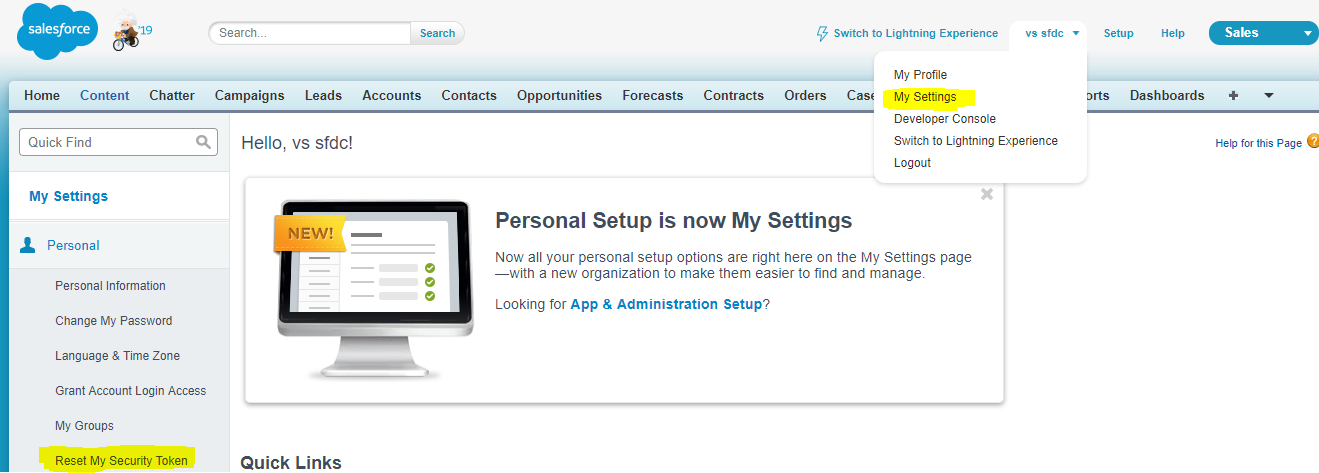Collapse the vs sfdc user menu
The image size is (1319, 473).
[1052, 33]
